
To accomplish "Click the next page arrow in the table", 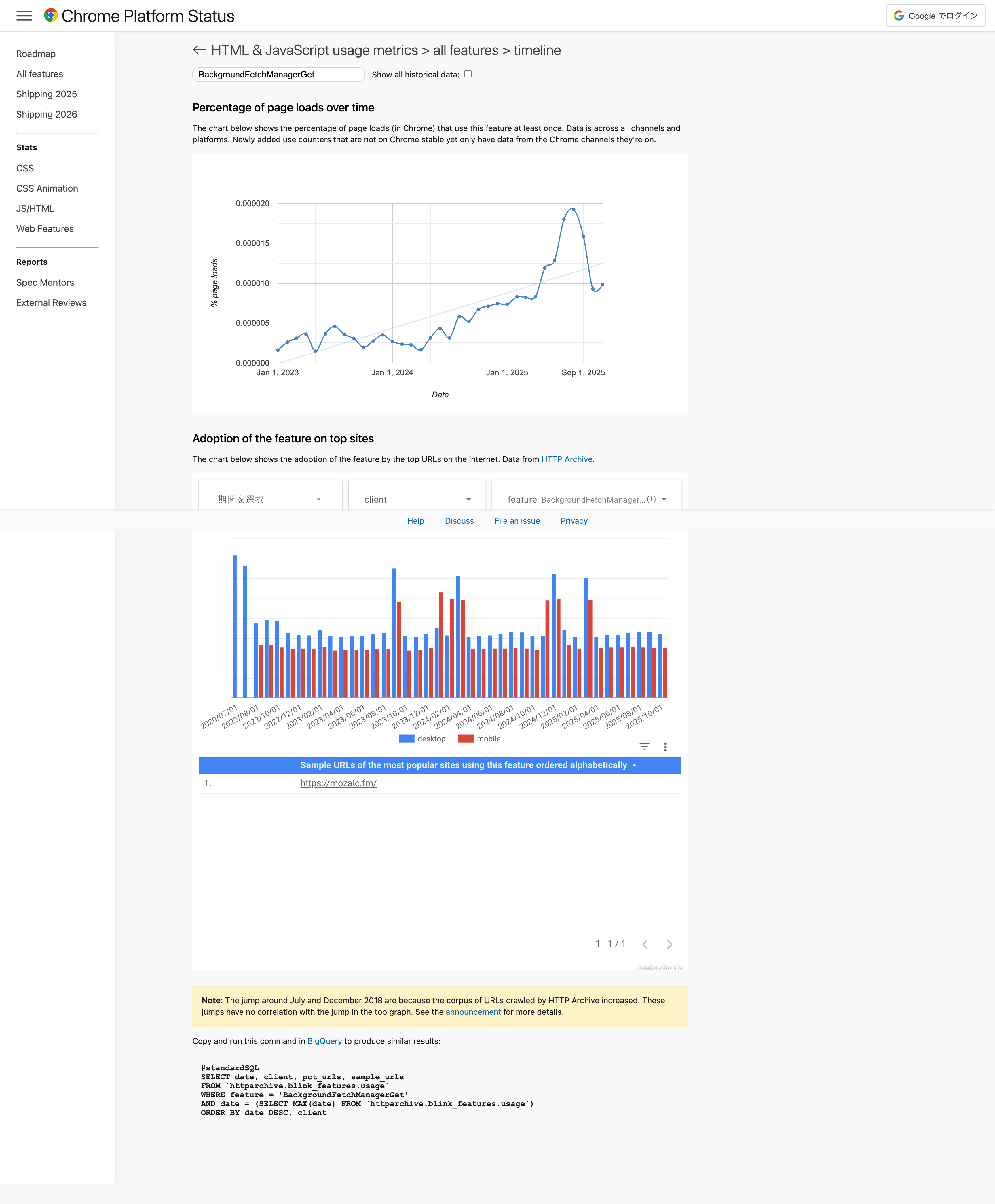I will pyautogui.click(x=669, y=944).
